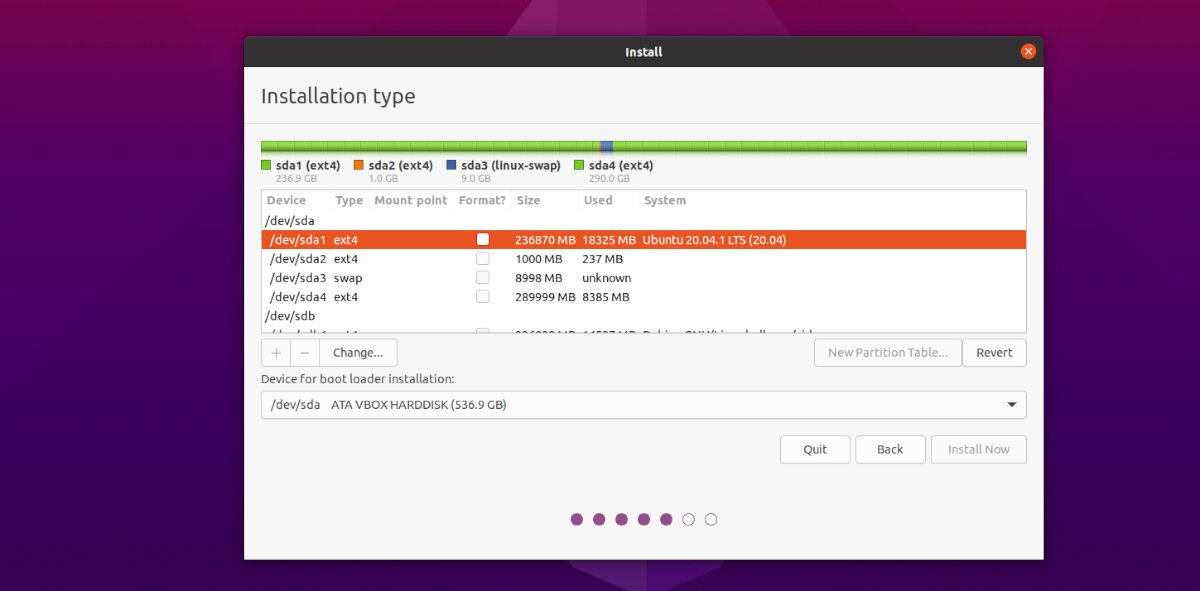The image size is (1200, 591).
Task: Click the plus add partition button
Action: click(276, 352)
